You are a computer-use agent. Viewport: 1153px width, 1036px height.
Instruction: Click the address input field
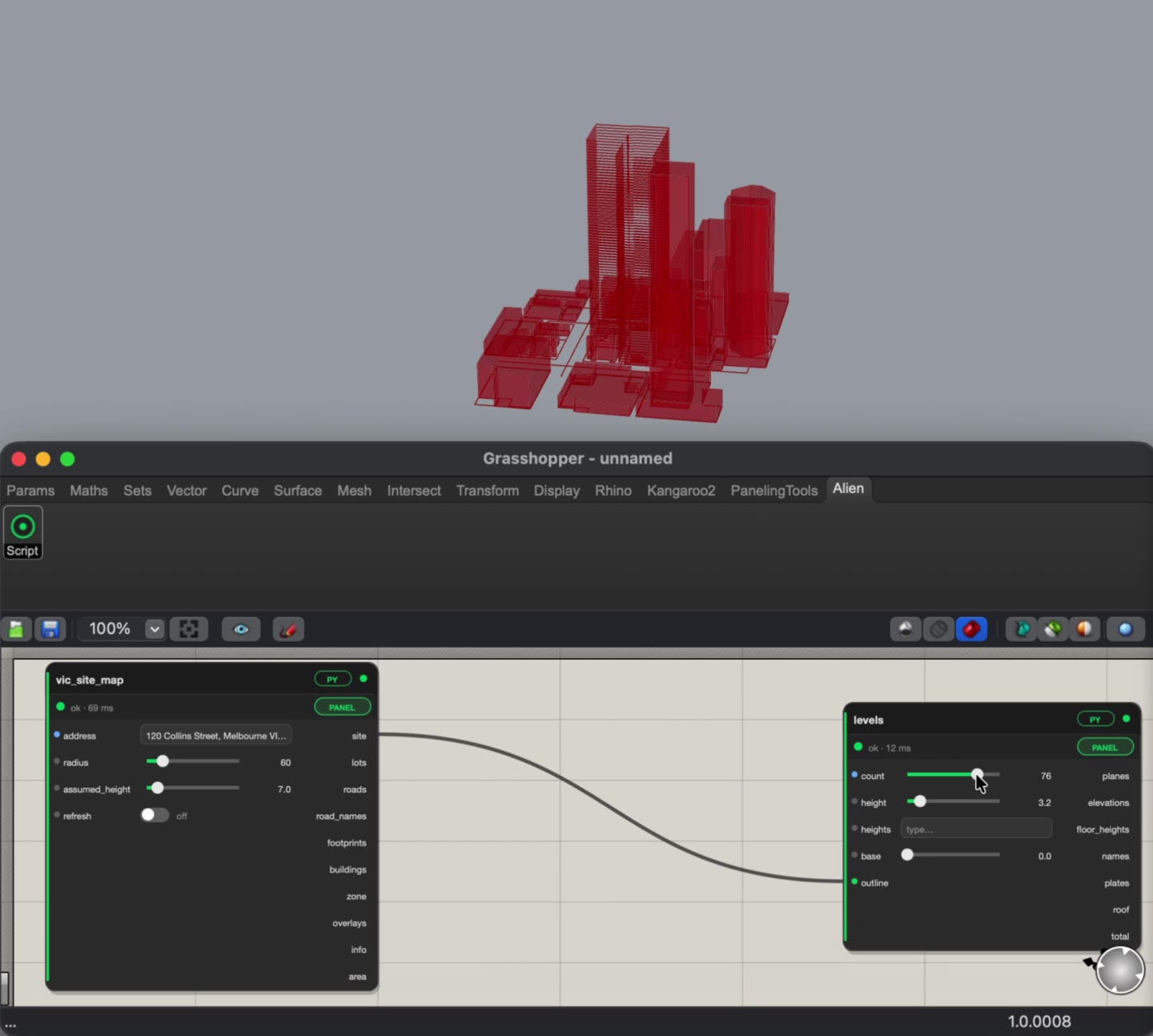pyautogui.click(x=215, y=735)
